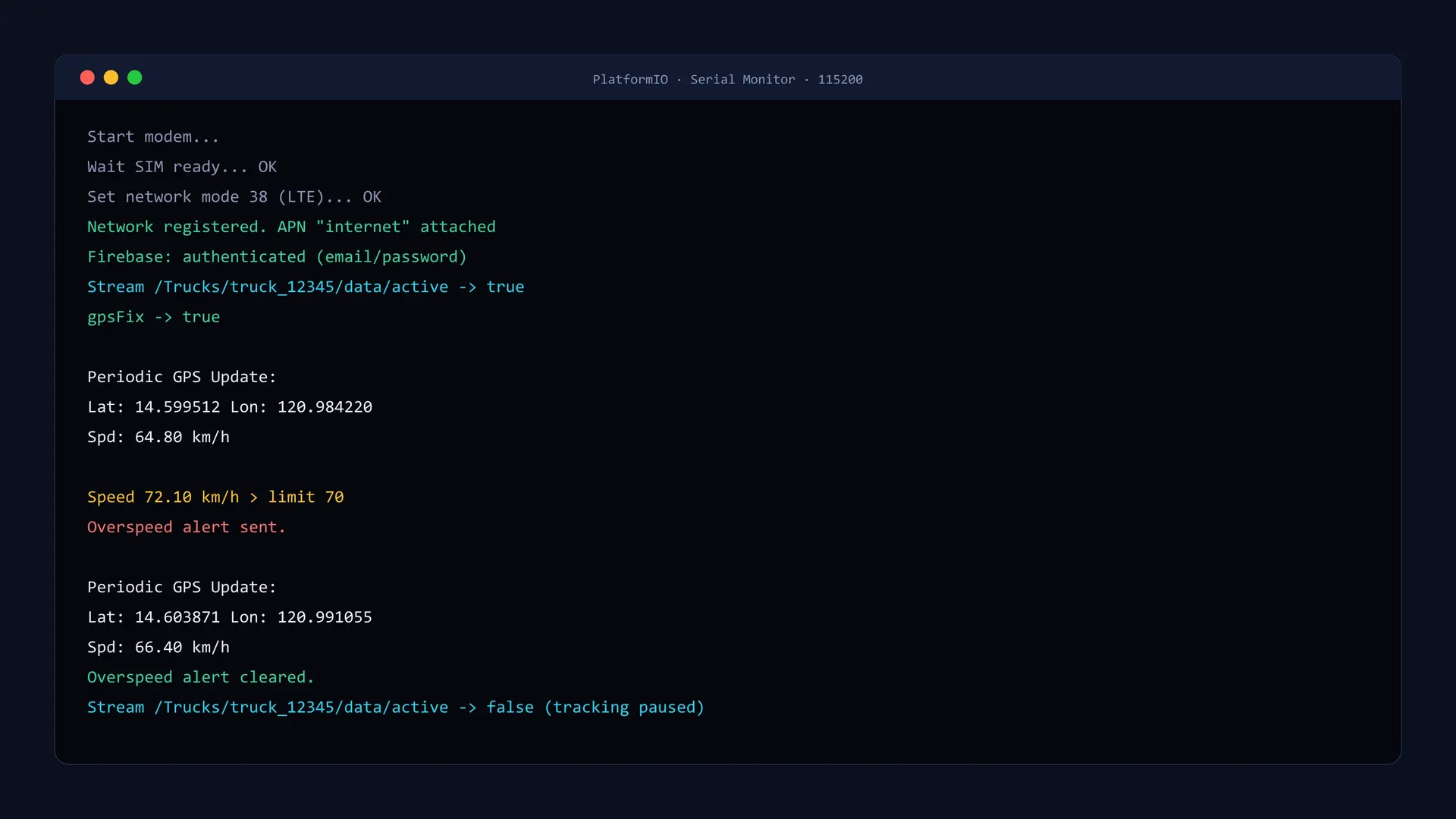Select the 'Wait SIM ready... OK' line
This screenshot has width=1456, height=819.
182,167
